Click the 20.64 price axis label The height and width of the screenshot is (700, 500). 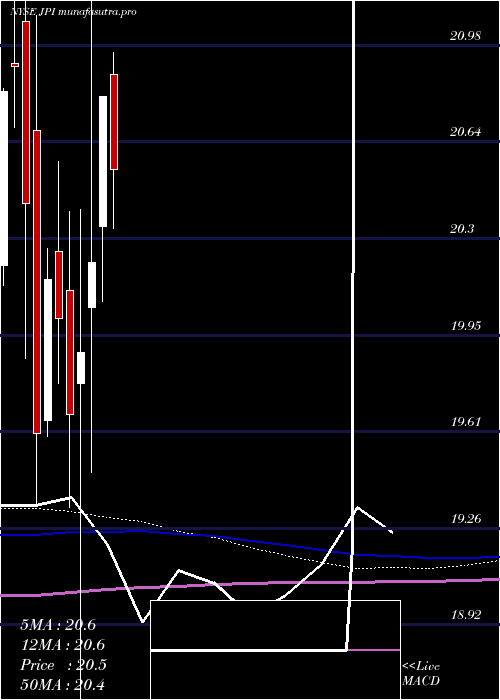466,132
